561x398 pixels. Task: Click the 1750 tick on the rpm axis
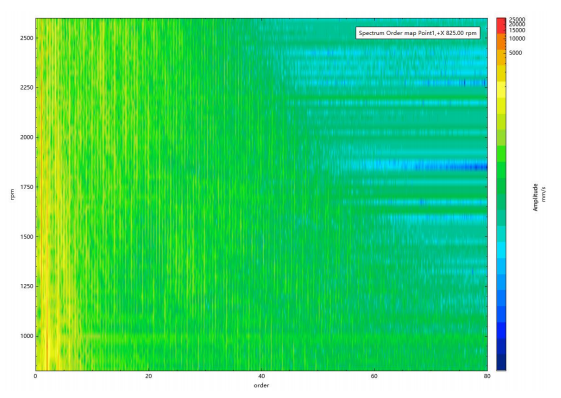coord(27,187)
